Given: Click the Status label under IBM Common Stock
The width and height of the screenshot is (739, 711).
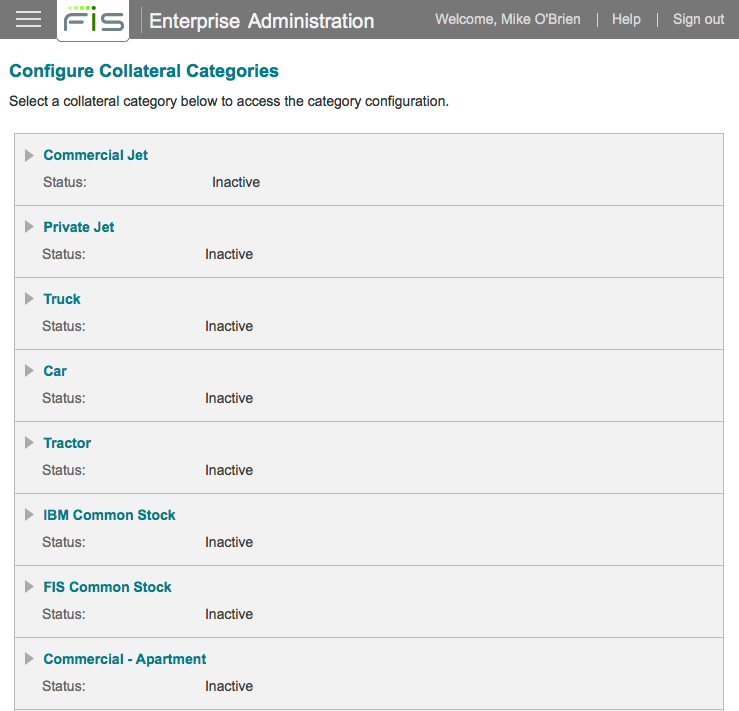Looking at the screenshot, I should click(64, 542).
